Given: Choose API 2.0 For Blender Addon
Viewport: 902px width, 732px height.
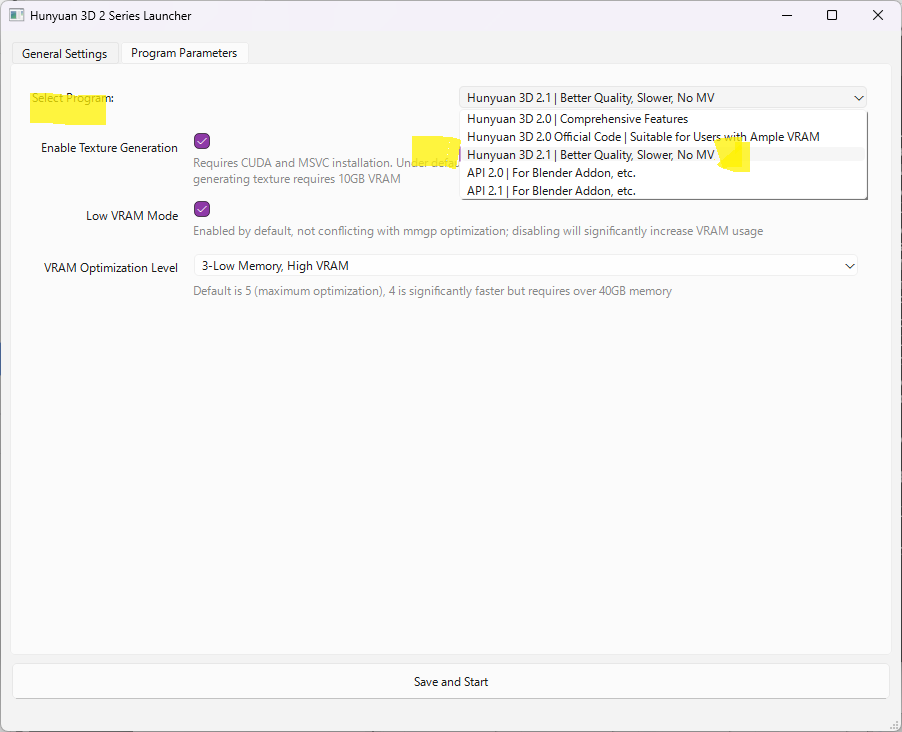Looking at the screenshot, I should pos(551,173).
